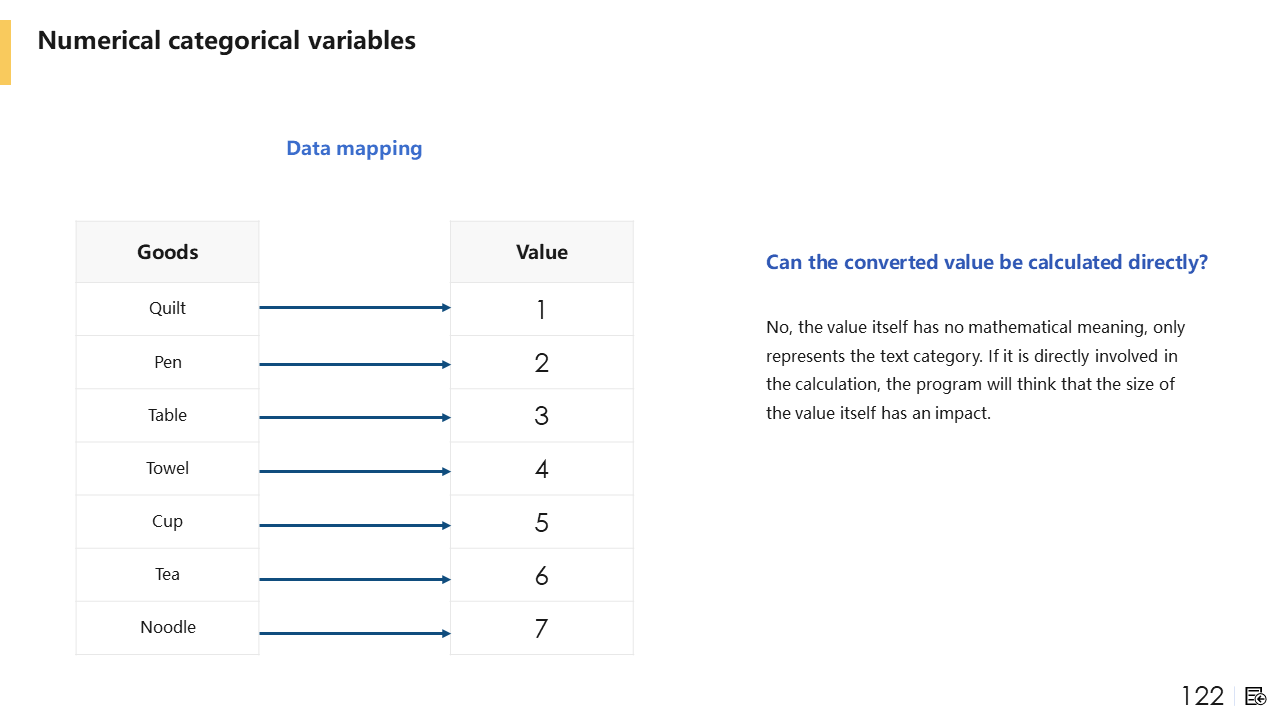Click the slide number 122
Viewport: 1280px width, 720px height.
tap(1202, 696)
